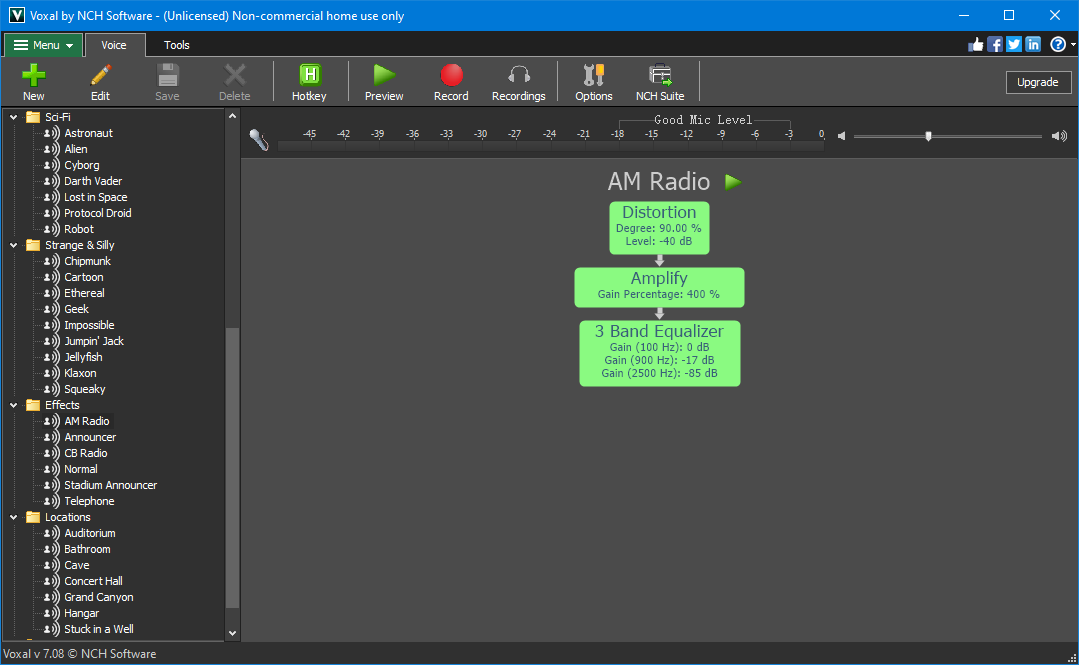Collapse the Effects category
The height and width of the screenshot is (665, 1079).
point(13,405)
